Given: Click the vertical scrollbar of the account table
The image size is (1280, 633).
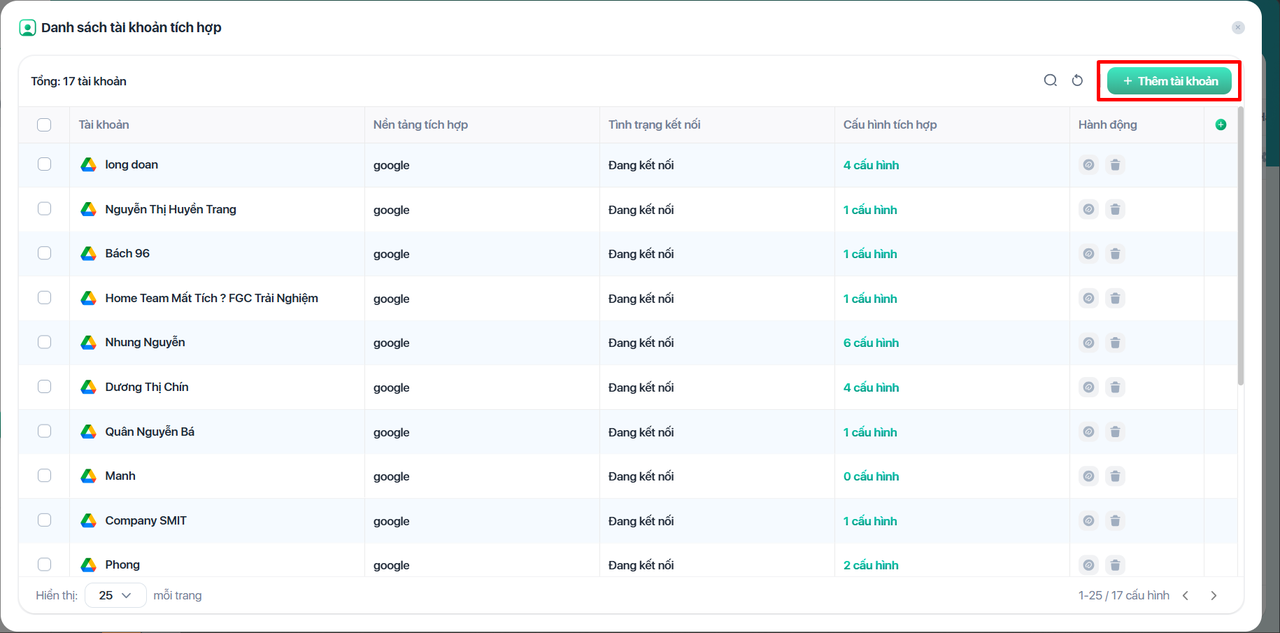Looking at the screenshot, I should pyautogui.click(x=1241, y=250).
